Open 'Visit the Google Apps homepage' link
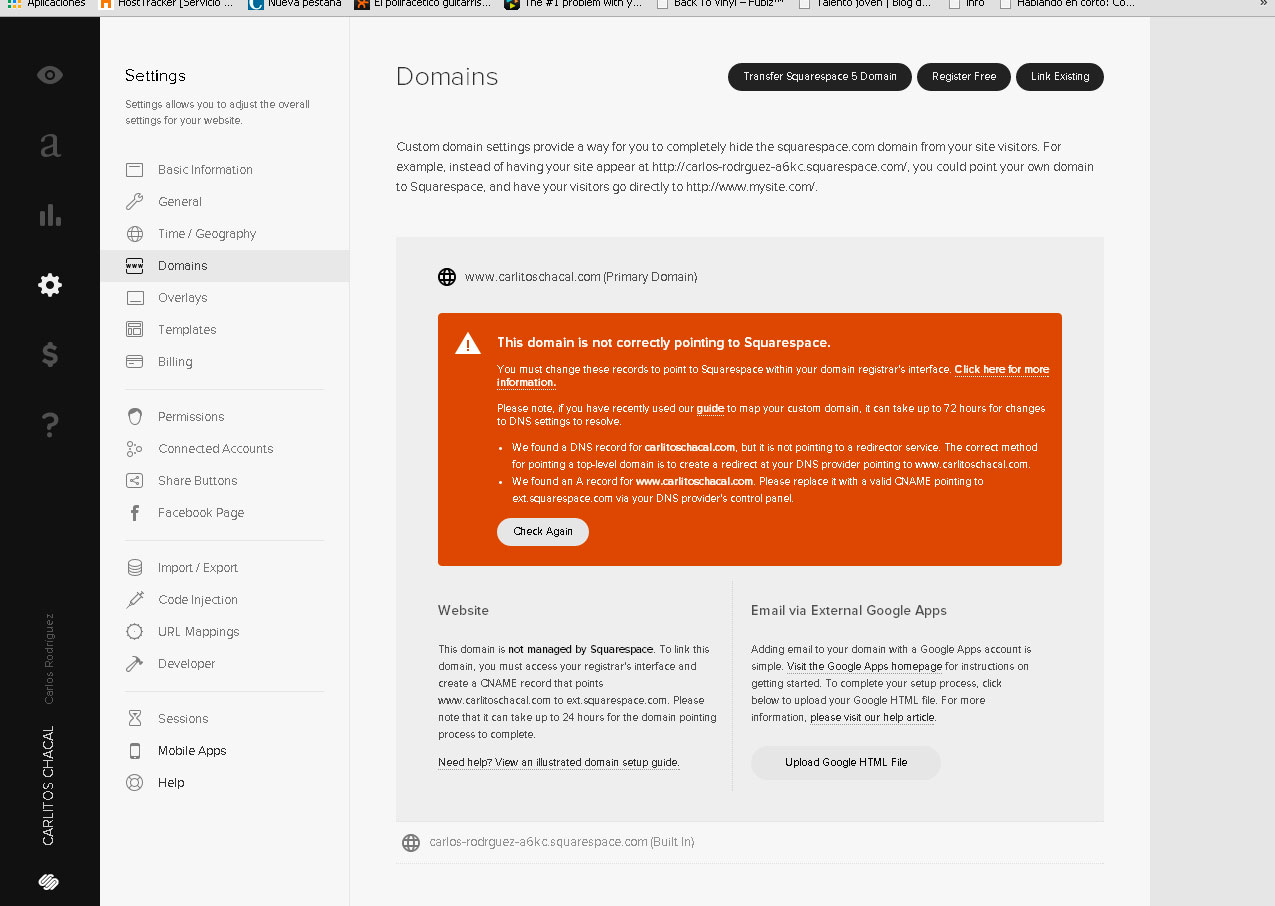This screenshot has height=906, width=1275. pos(865,667)
